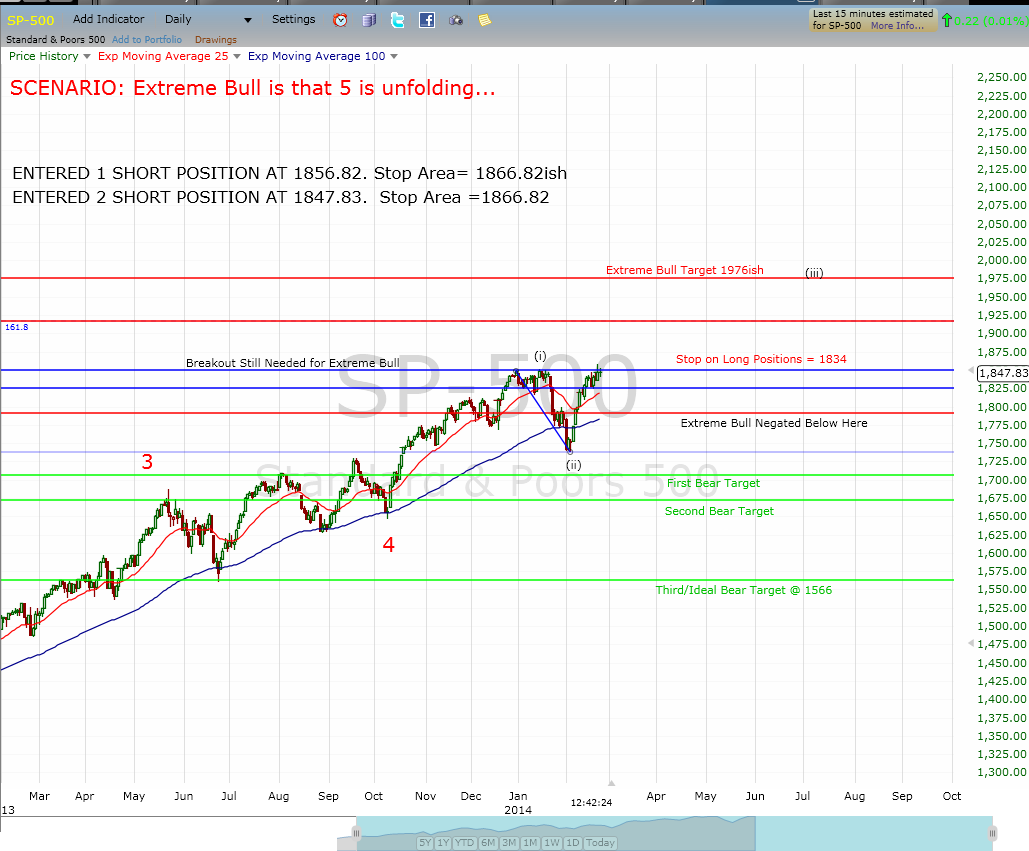Select the First Bear Target label
Image resolution: width=1029 pixels, height=851 pixels.
tap(713, 483)
